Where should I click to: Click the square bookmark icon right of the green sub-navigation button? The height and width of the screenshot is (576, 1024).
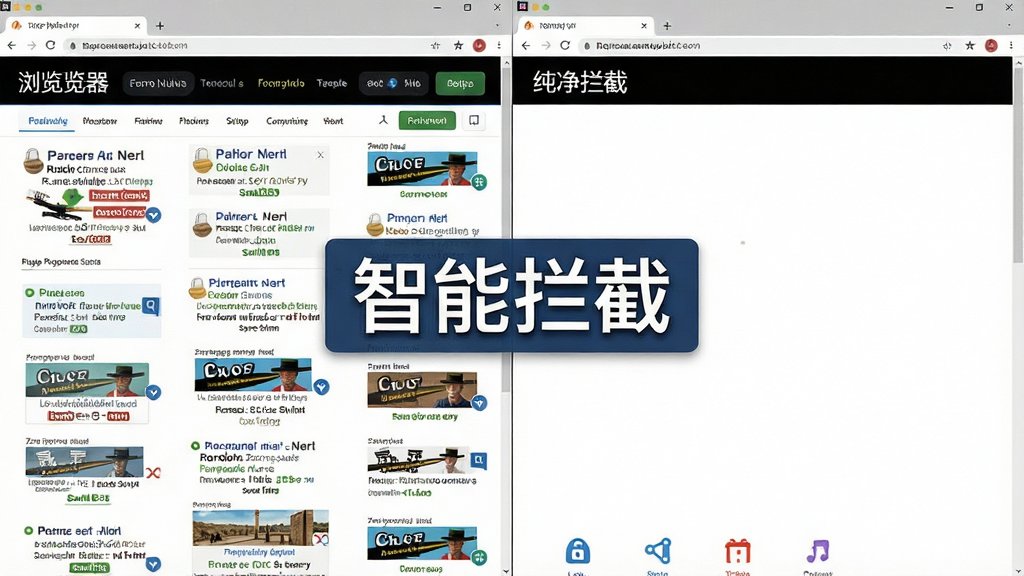pyautogui.click(x=474, y=121)
